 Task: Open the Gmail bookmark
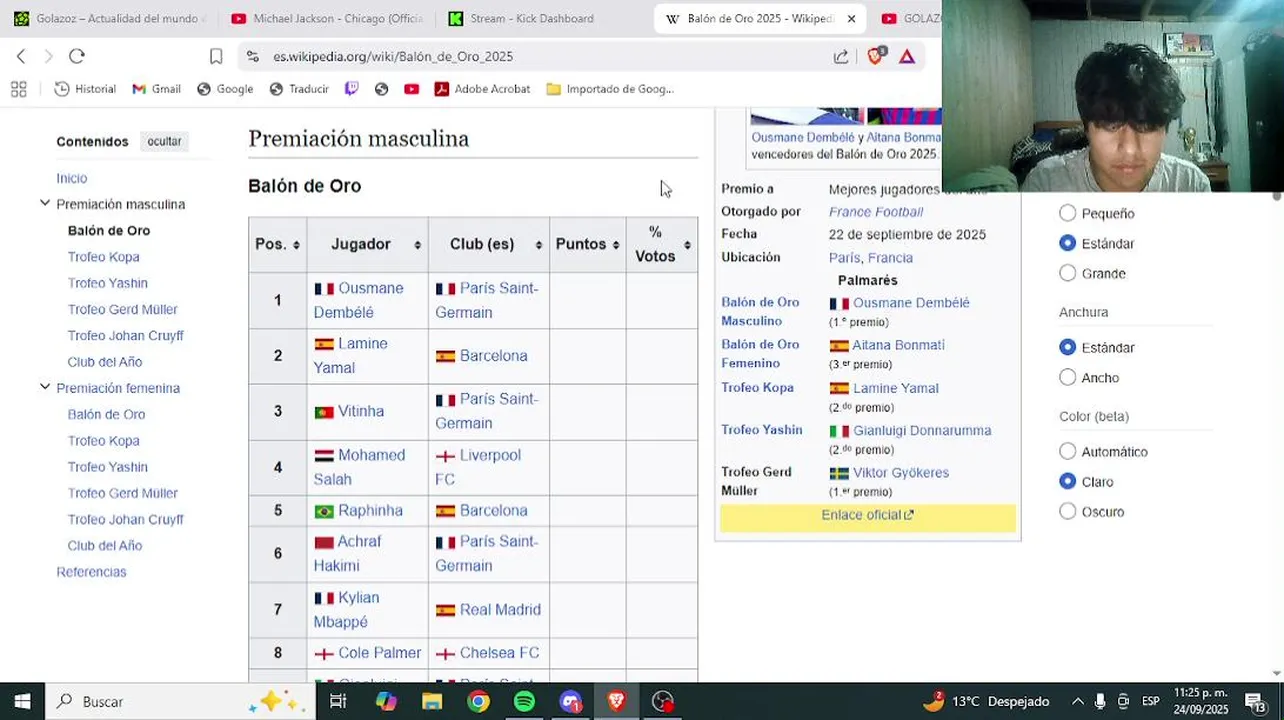(157, 89)
